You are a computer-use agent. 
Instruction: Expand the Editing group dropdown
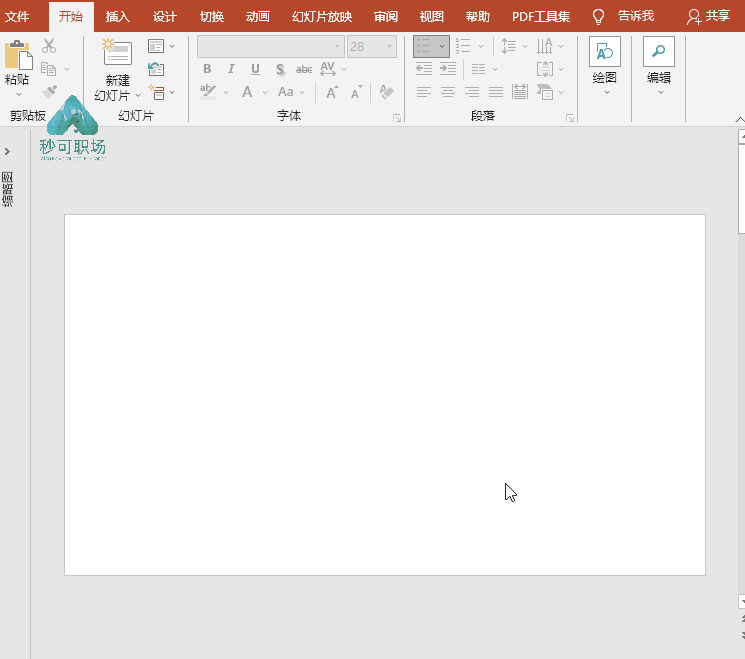pos(660,92)
